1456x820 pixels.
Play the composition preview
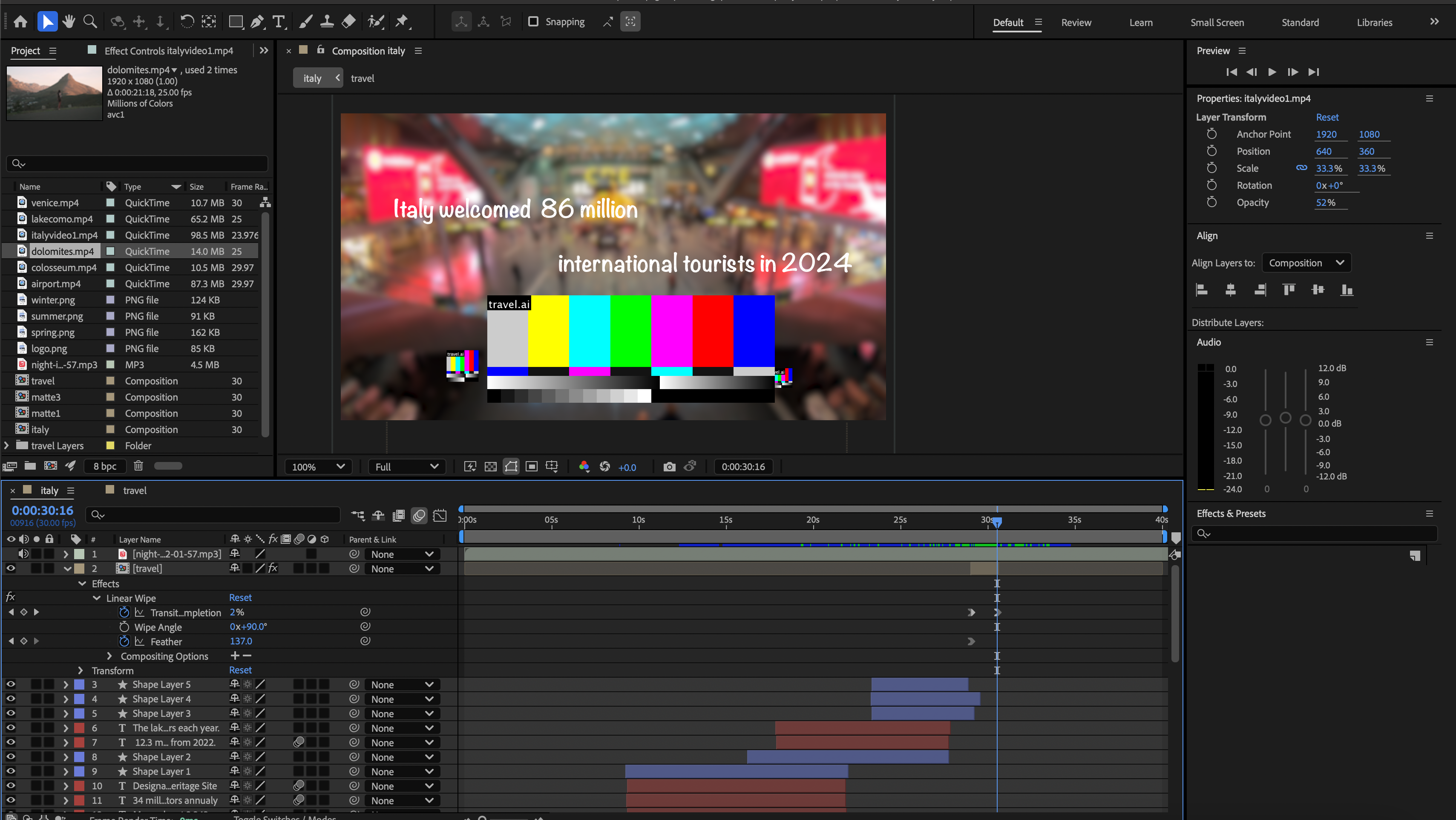tap(1272, 72)
